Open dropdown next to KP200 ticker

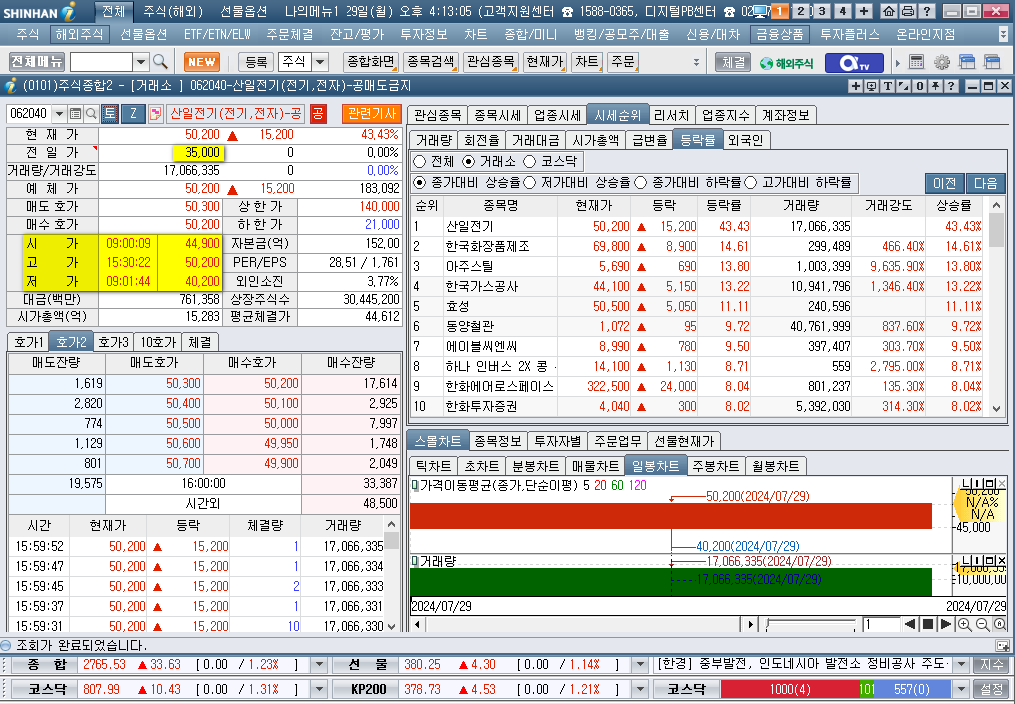point(640,689)
